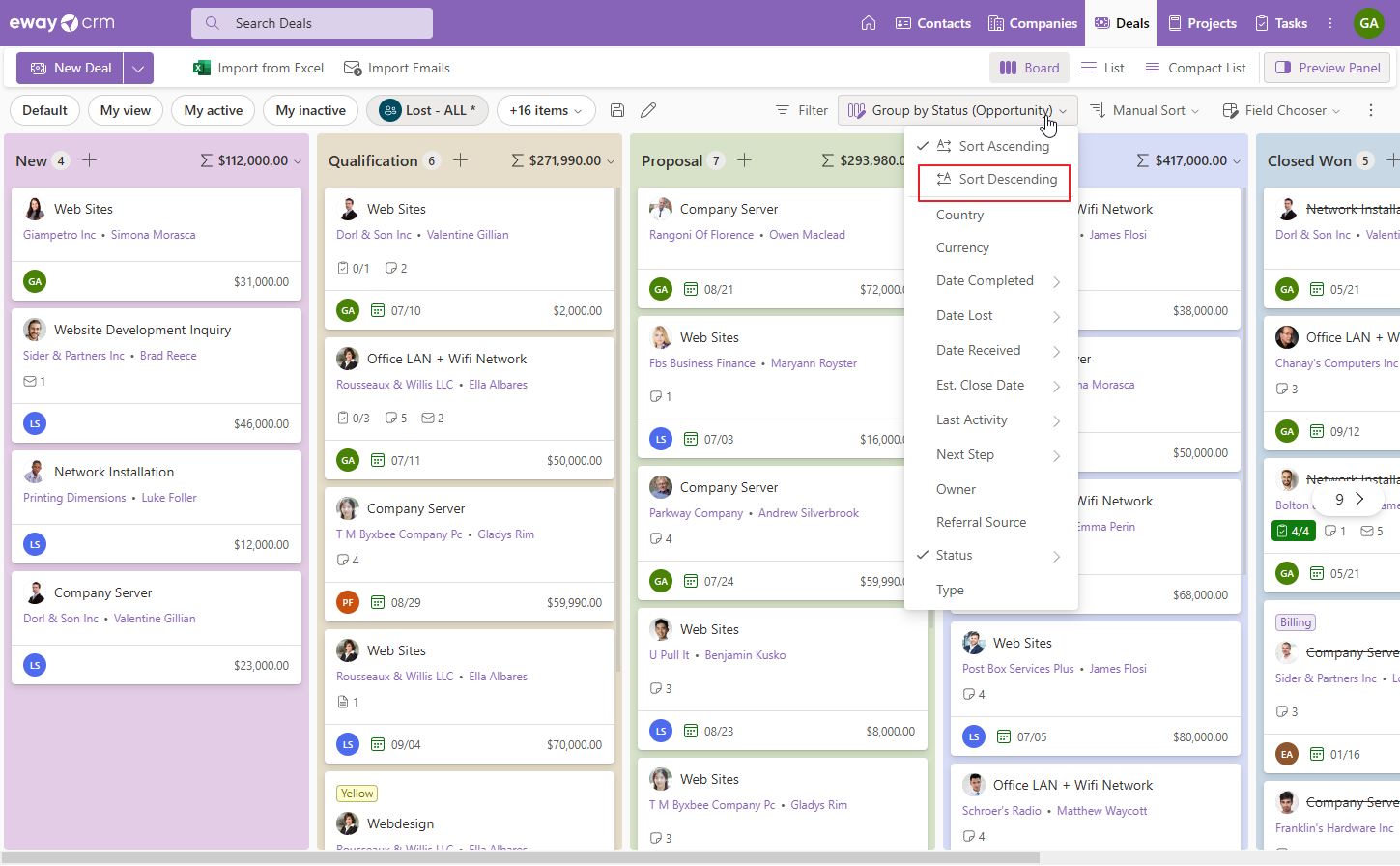Expand the +16 items views dropdown
1400x866 pixels.
[546, 110]
